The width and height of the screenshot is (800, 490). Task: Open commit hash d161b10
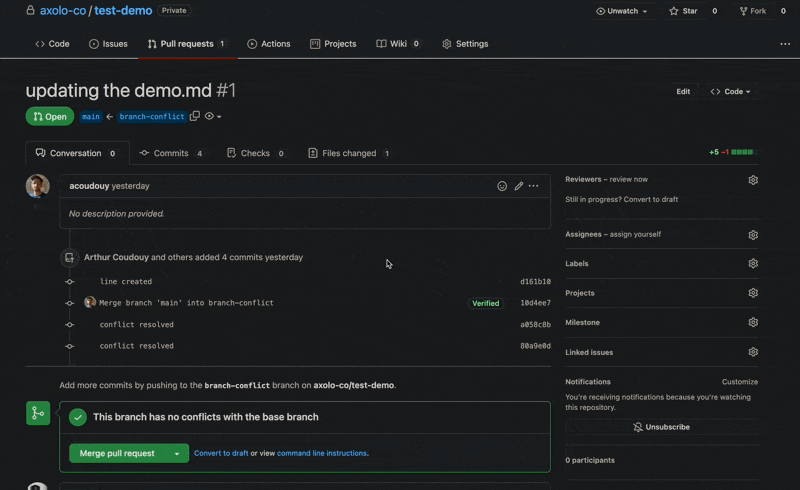(x=535, y=281)
